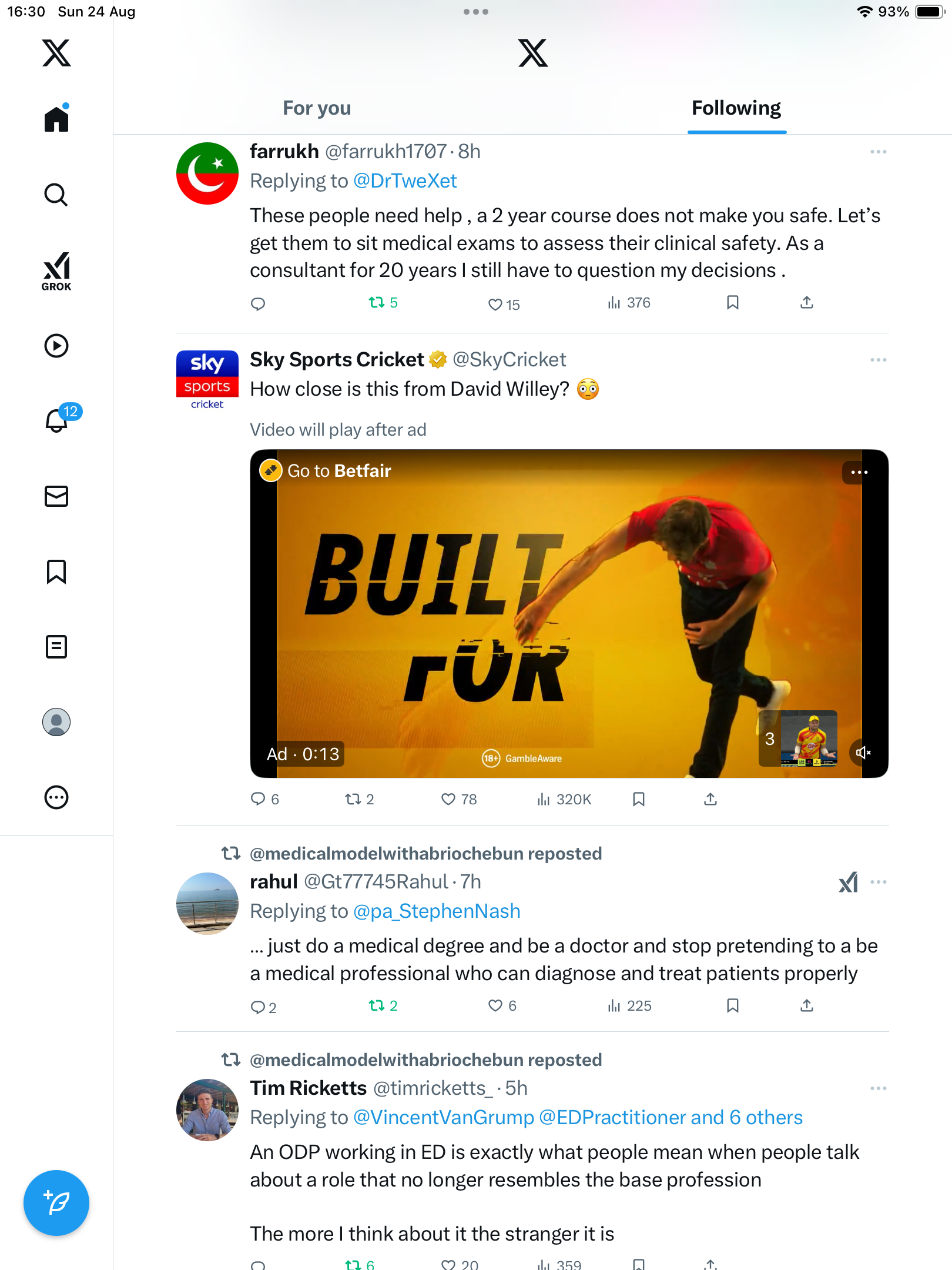Tap Go to Betfair link

pyautogui.click(x=338, y=471)
